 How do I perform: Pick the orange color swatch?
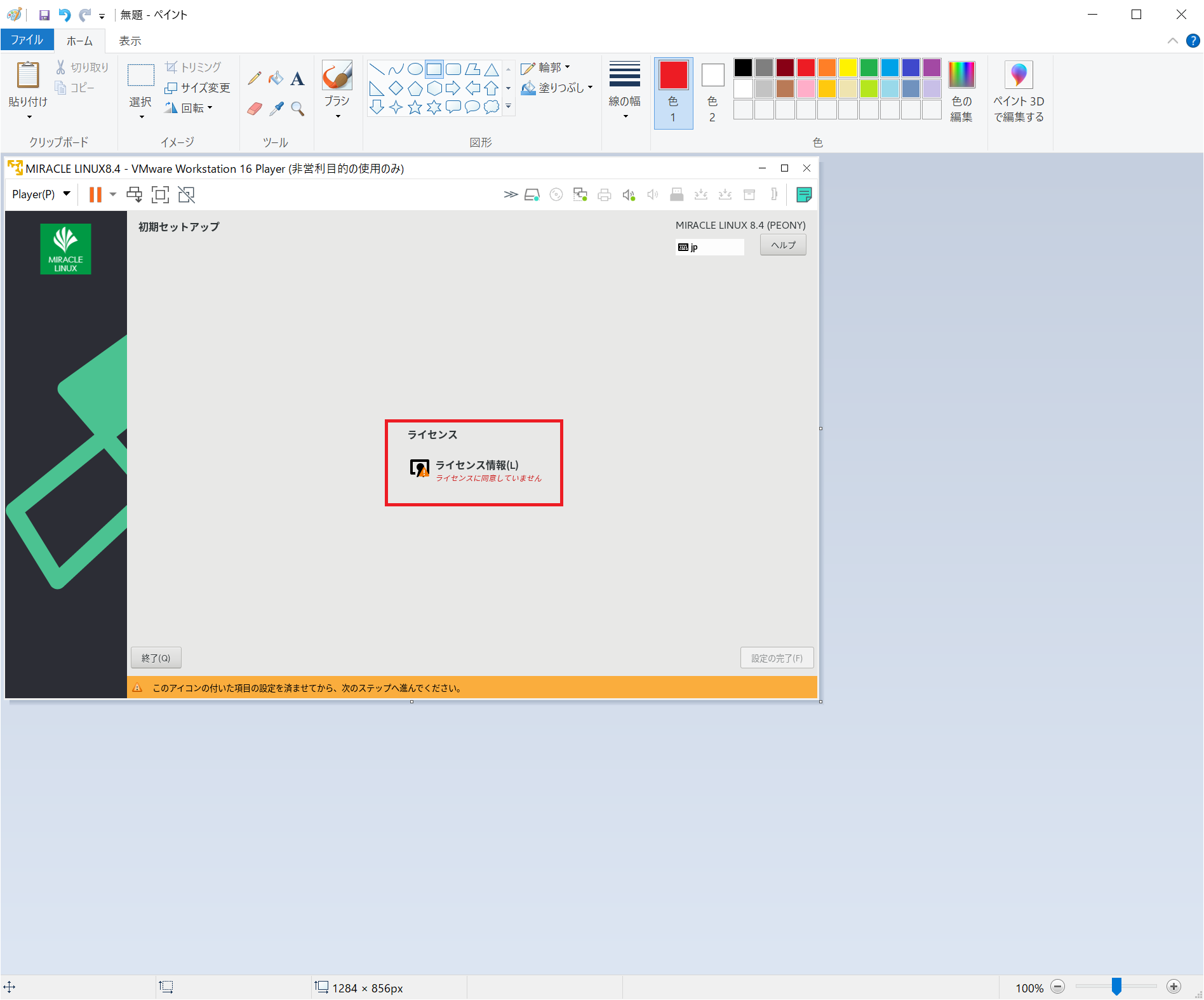tap(827, 67)
